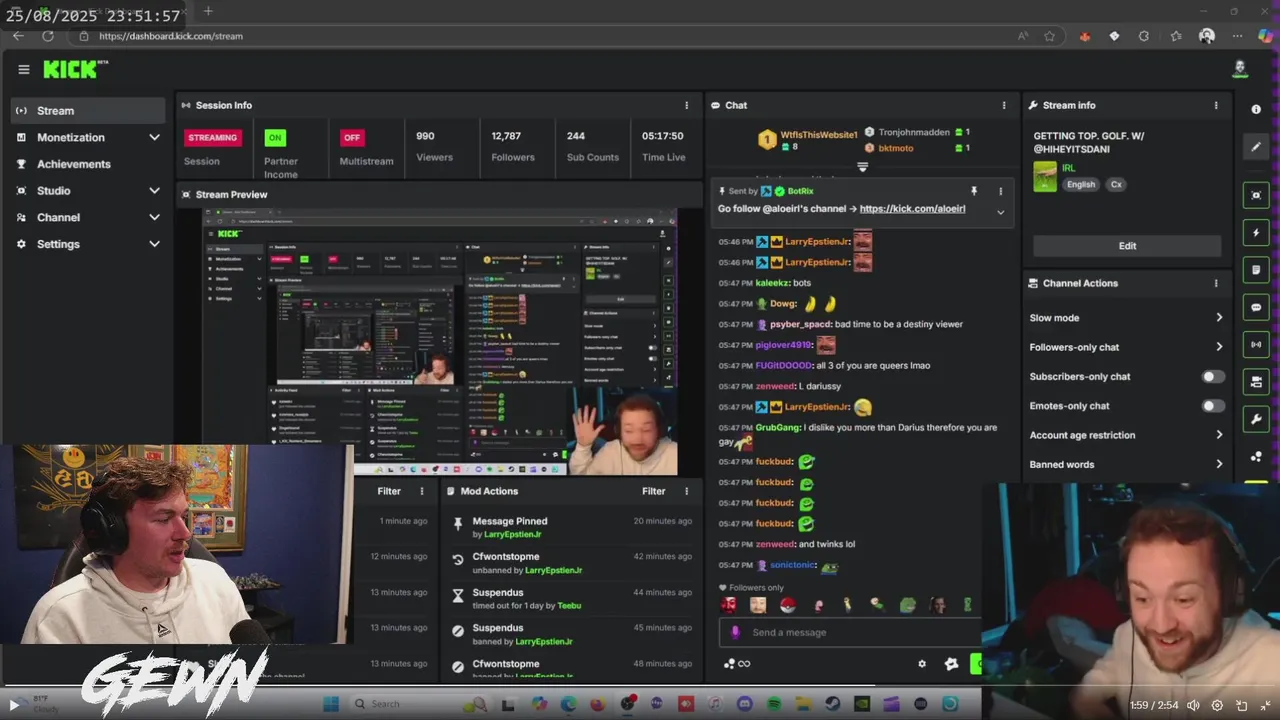
Task: Click the video volume icon
Action: point(1193,705)
